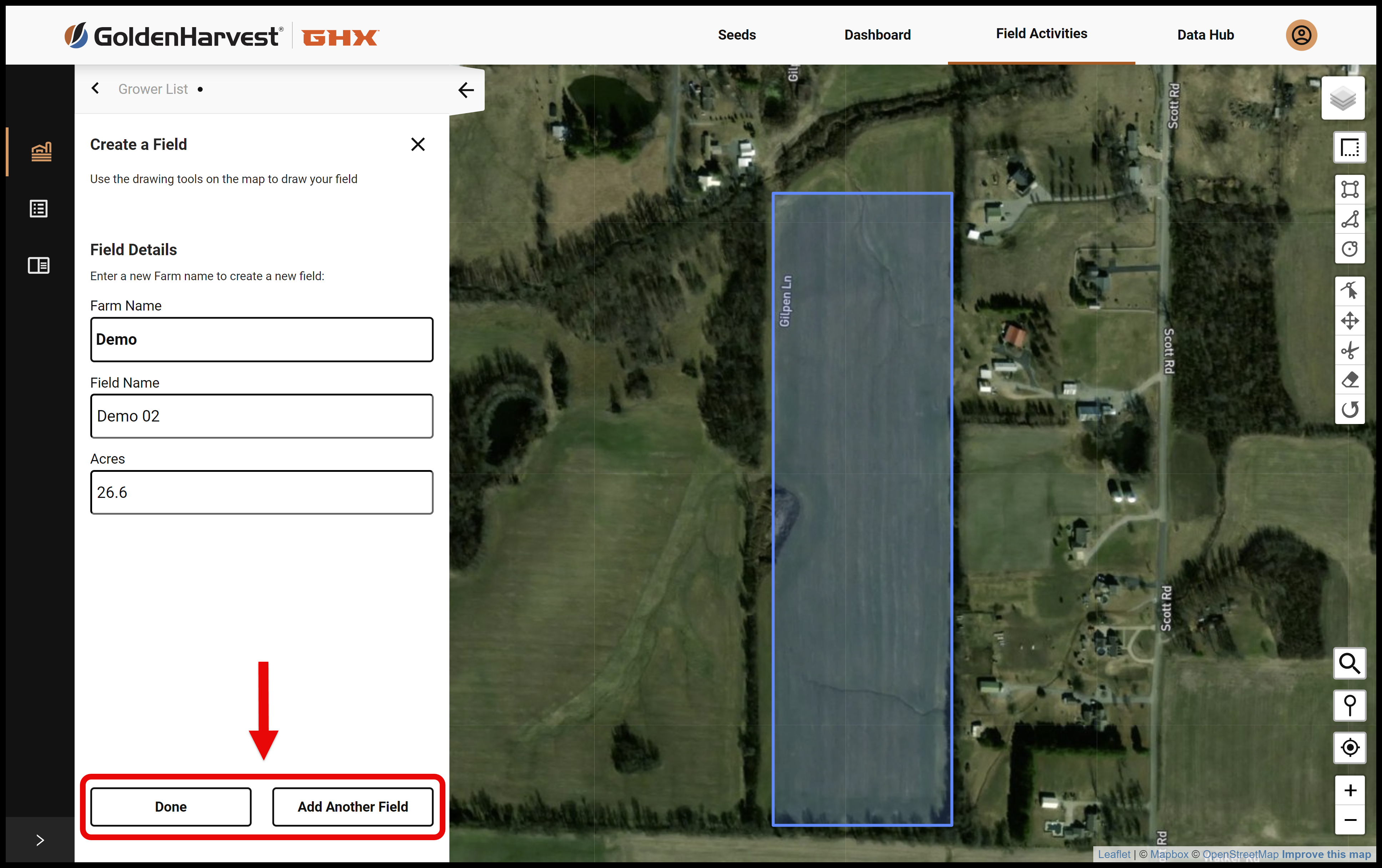Select the draw rectangle vertices tool
Image resolution: width=1382 pixels, height=868 pixels.
pyautogui.click(x=1349, y=190)
